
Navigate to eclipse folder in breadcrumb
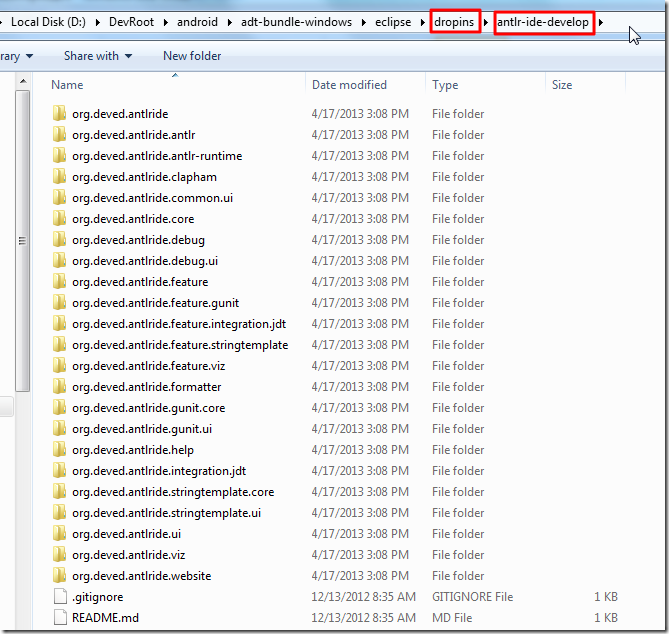click(393, 22)
